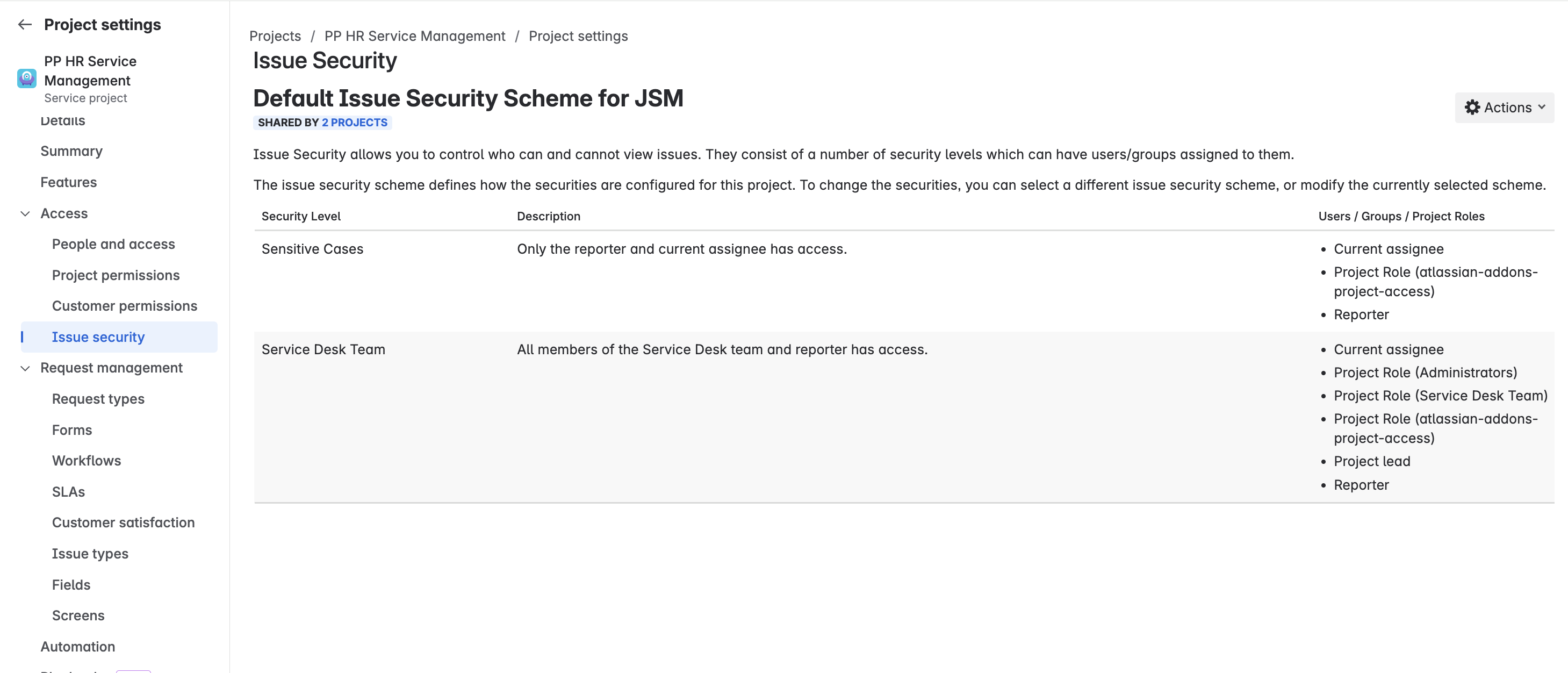Select Issue security sidebar item
Image resolution: width=1568 pixels, height=673 pixels.
(119, 337)
